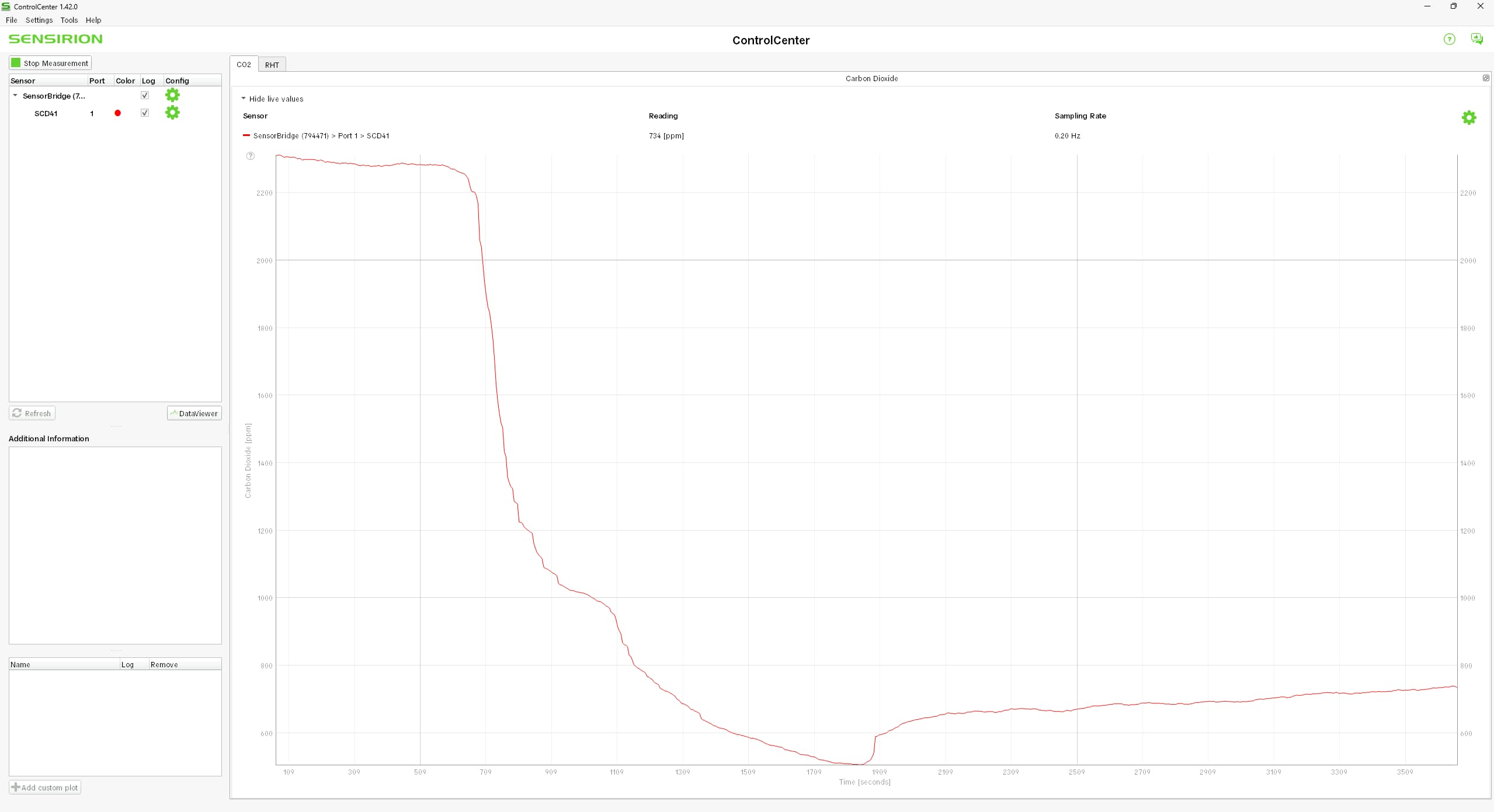Select the SCD41 sensor row

[46, 113]
